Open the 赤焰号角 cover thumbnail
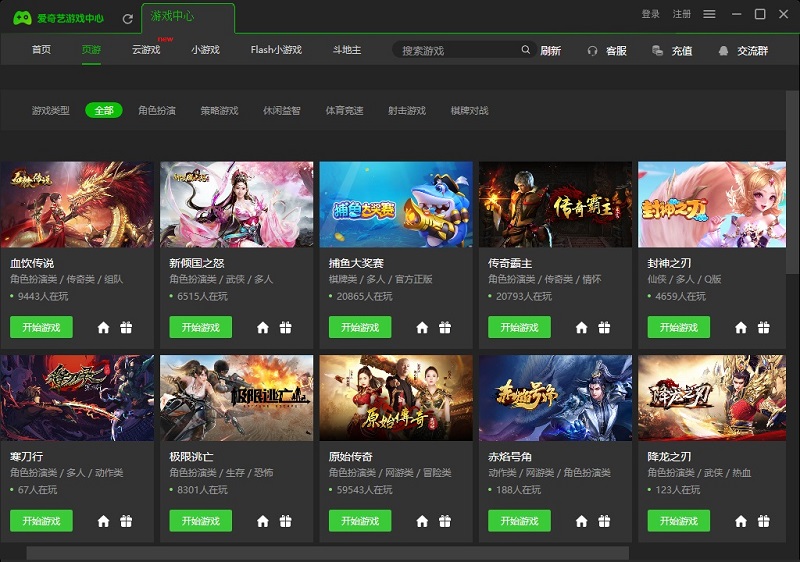This screenshot has width=800, height=562. (x=555, y=398)
